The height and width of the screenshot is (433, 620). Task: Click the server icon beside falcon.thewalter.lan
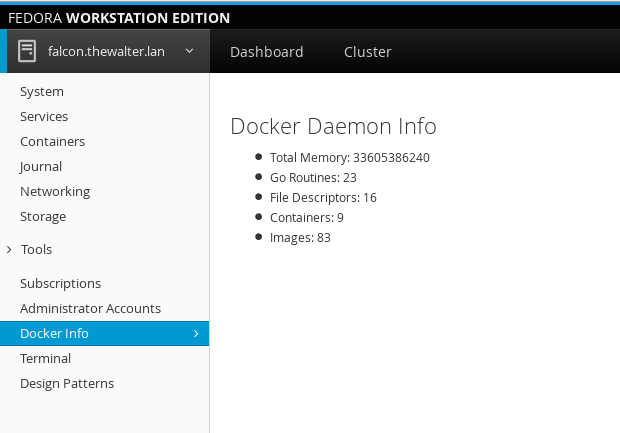coord(27,52)
